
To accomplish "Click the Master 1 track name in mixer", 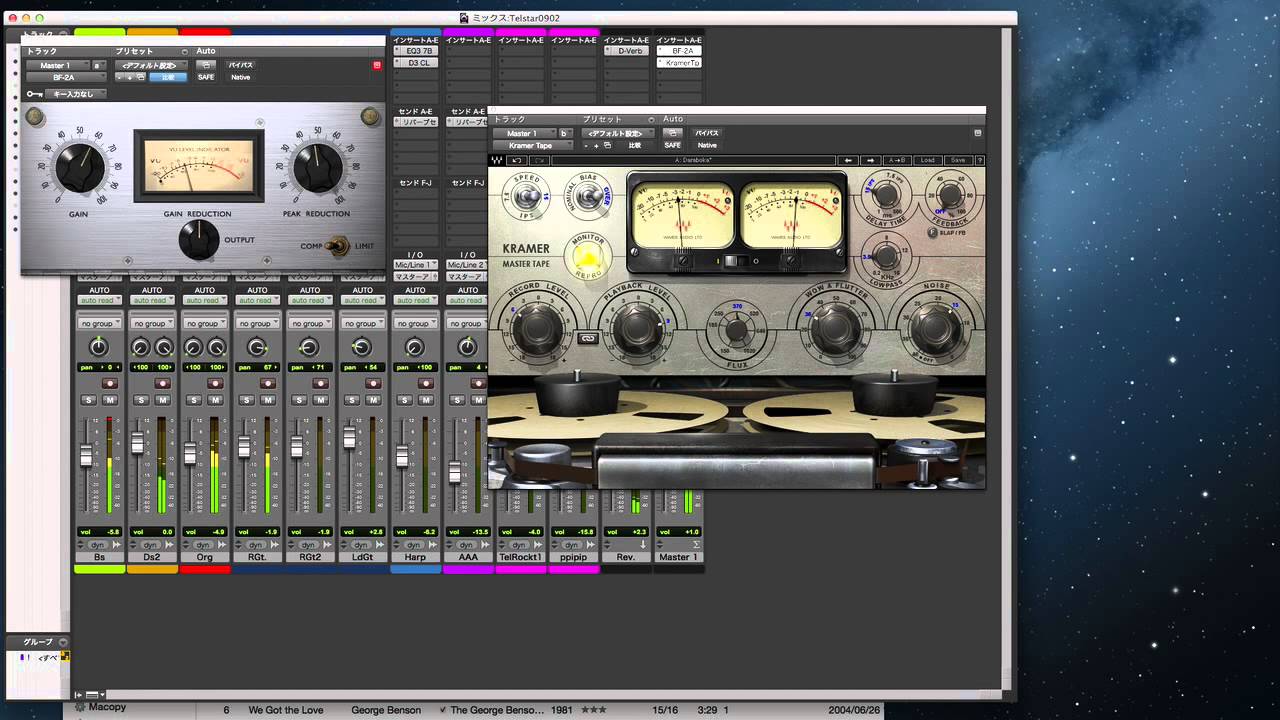I will pos(679,557).
